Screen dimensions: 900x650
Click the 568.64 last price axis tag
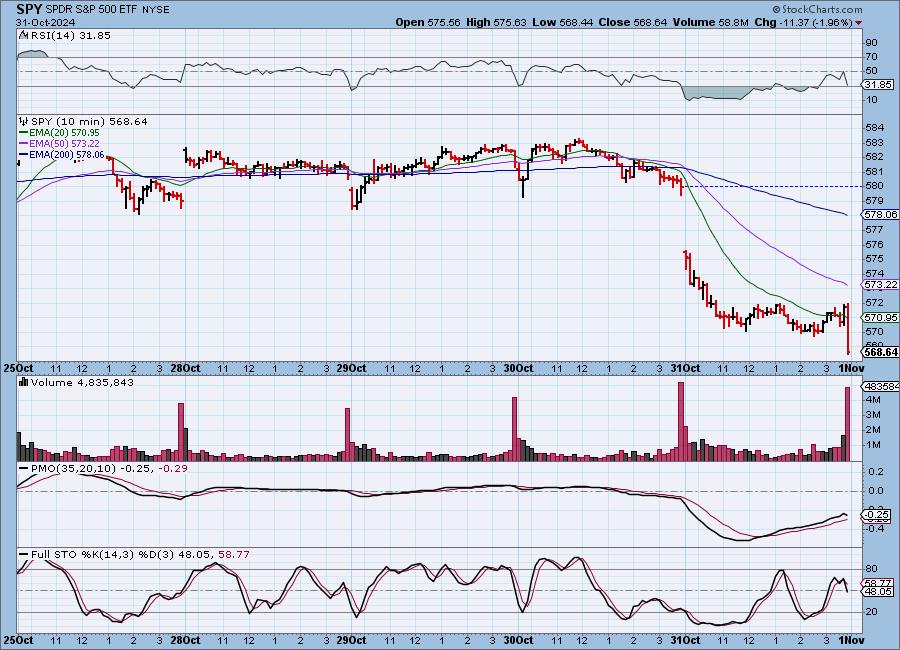point(880,352)
